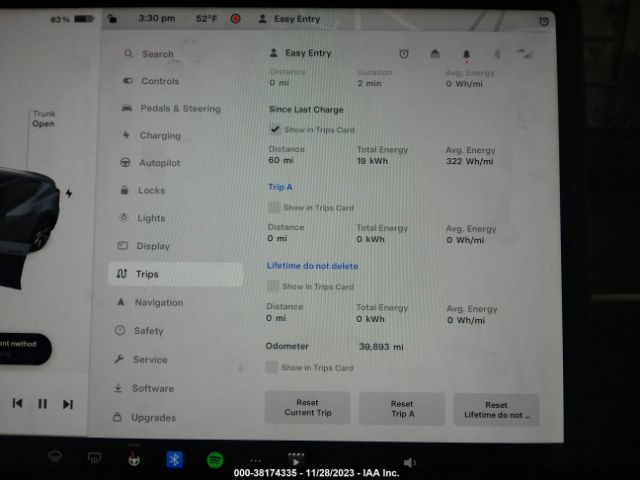The width and height of the screenshot is (640, 480).
Task: Tap the 2 min duration value
Action: 369,83
